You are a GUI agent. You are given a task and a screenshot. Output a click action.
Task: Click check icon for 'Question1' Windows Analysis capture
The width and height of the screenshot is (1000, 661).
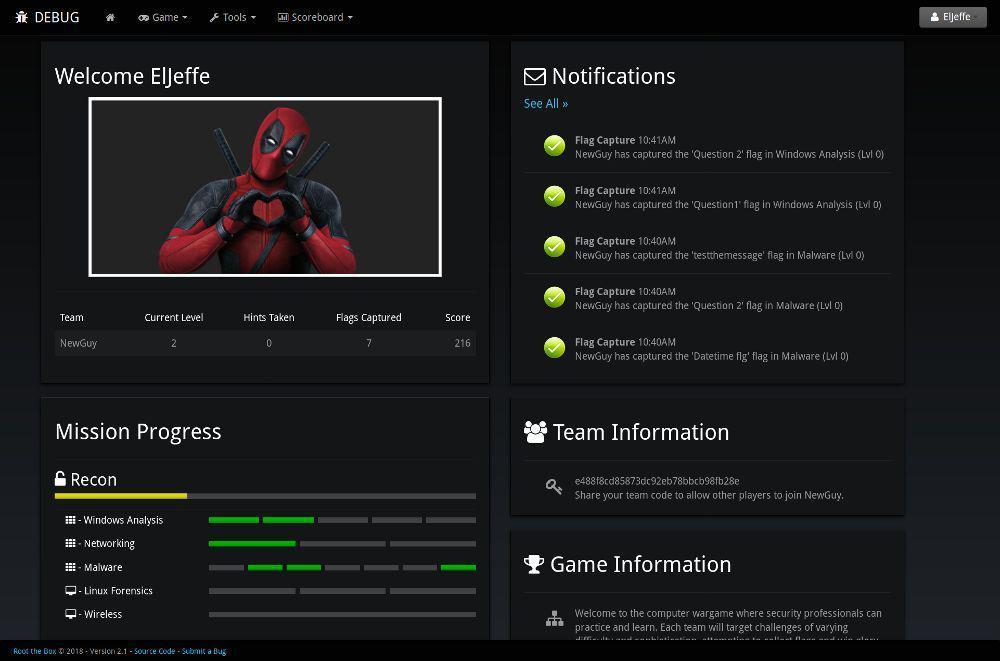pyautogui.click(x=554, y=196)
